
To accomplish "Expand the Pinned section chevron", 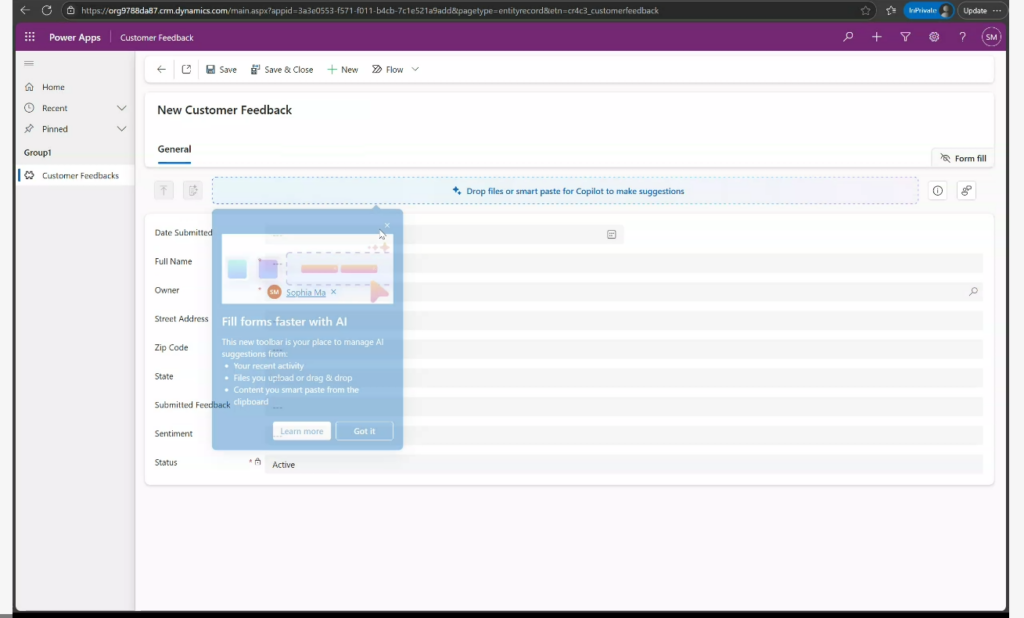I will pos(121,129).
